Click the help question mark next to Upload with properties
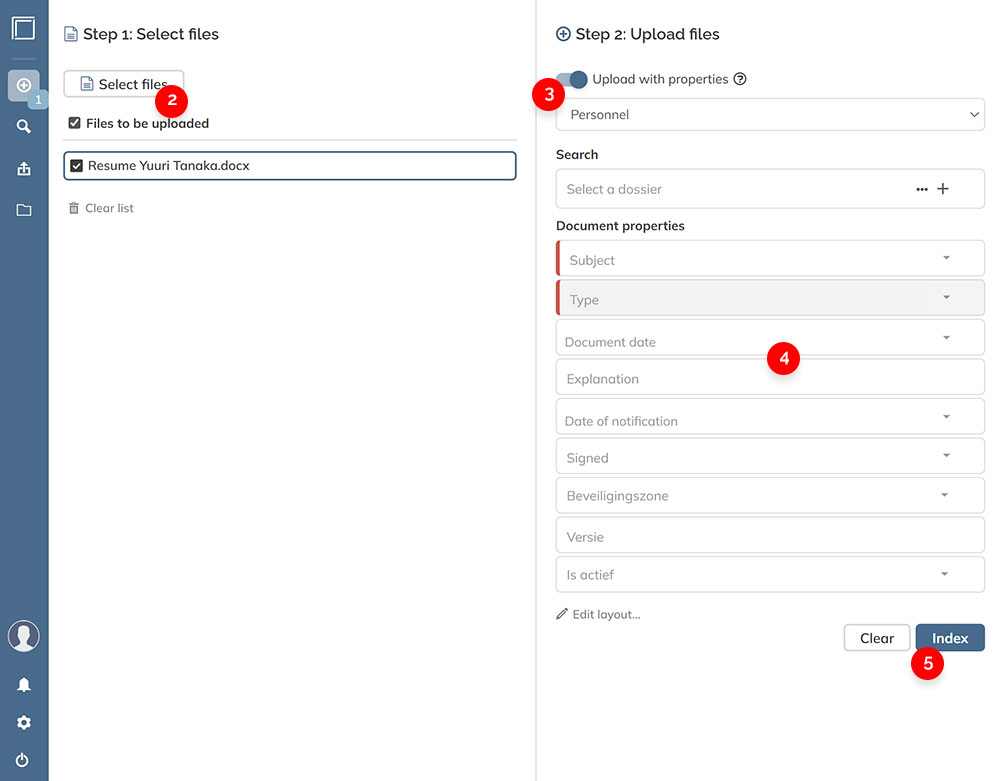The height and width of the screenshot is (781, 1000). 739,78
